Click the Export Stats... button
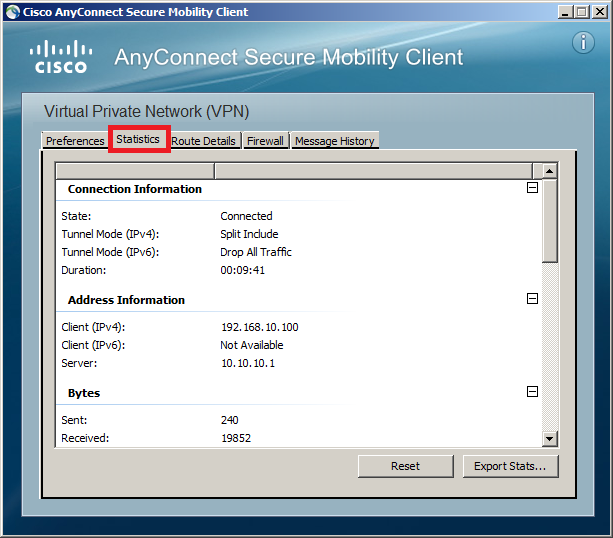The width and height of the screenshot is (613, 538). (x=510, y=466)
